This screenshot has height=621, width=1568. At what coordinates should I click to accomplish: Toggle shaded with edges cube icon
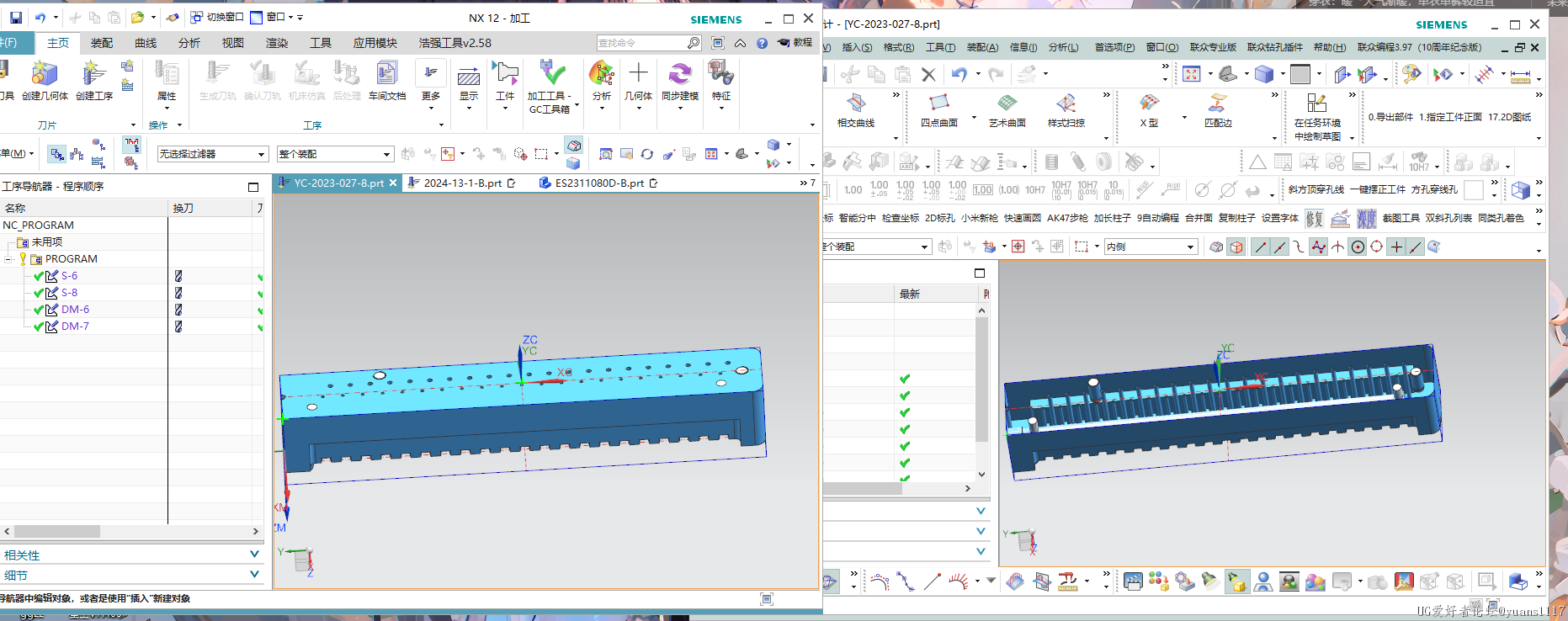click(1236, 247)
